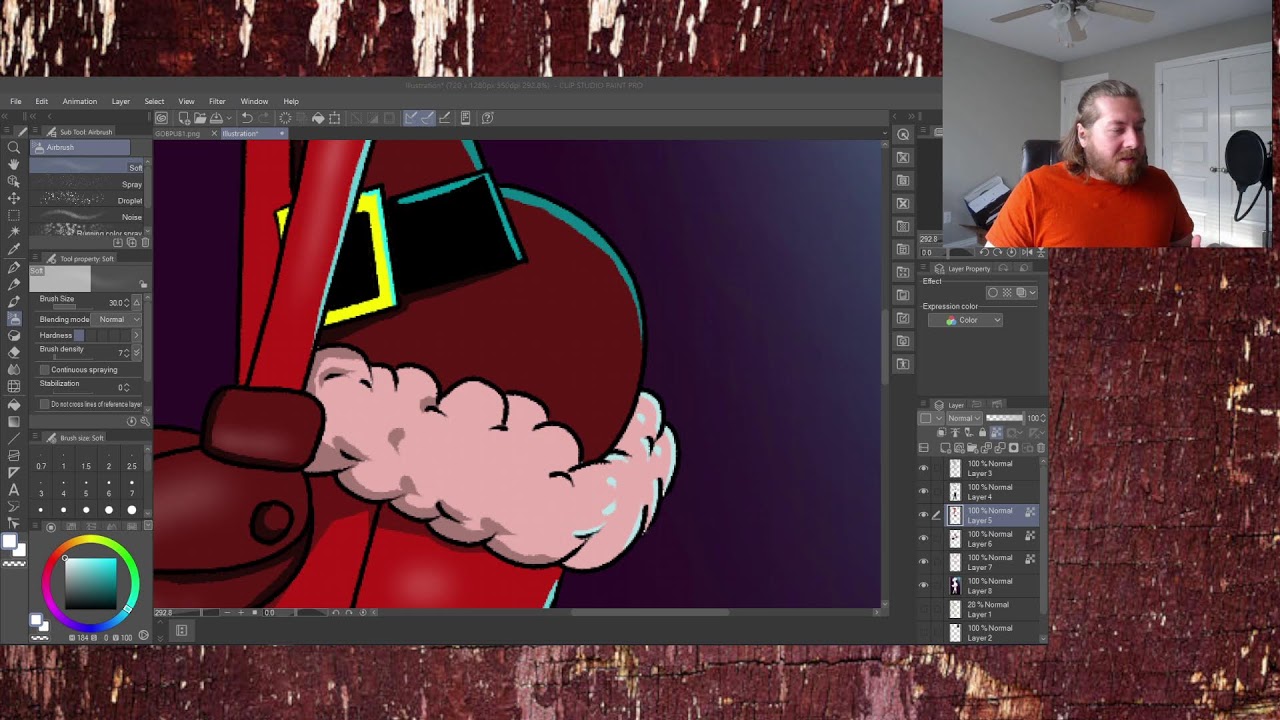The image size is (1280, 720).
Task: Hide Layer 8 using its eye icon
Action: (923, 585)
